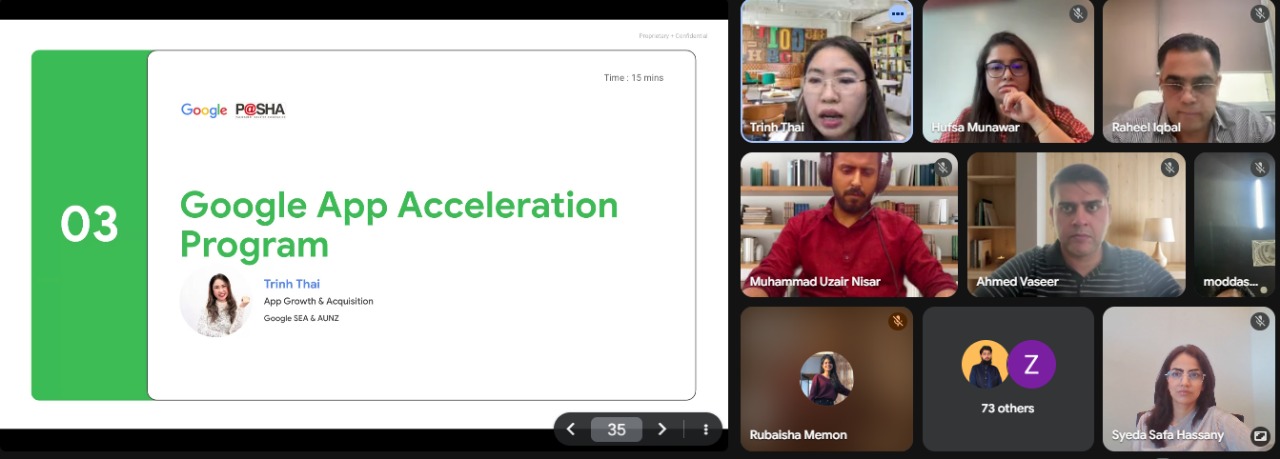Click muted mic icon on Syeda Safa Hassany's tile
The image size is (1280, 459).
[x=1259, y=321]
